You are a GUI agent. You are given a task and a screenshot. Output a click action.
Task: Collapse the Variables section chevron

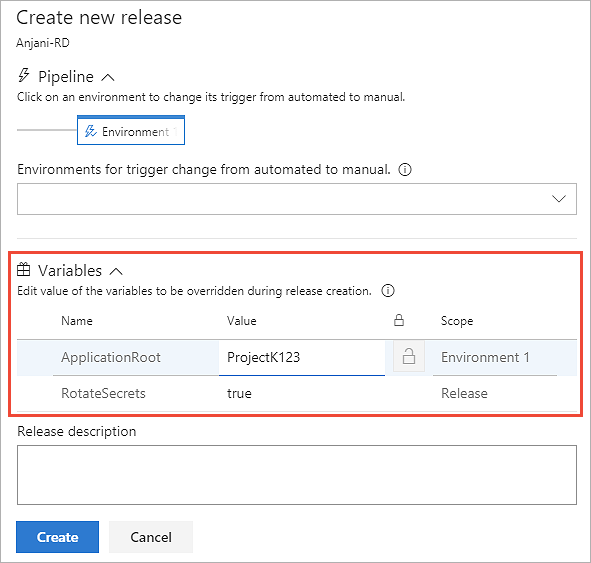pos(116,271)
